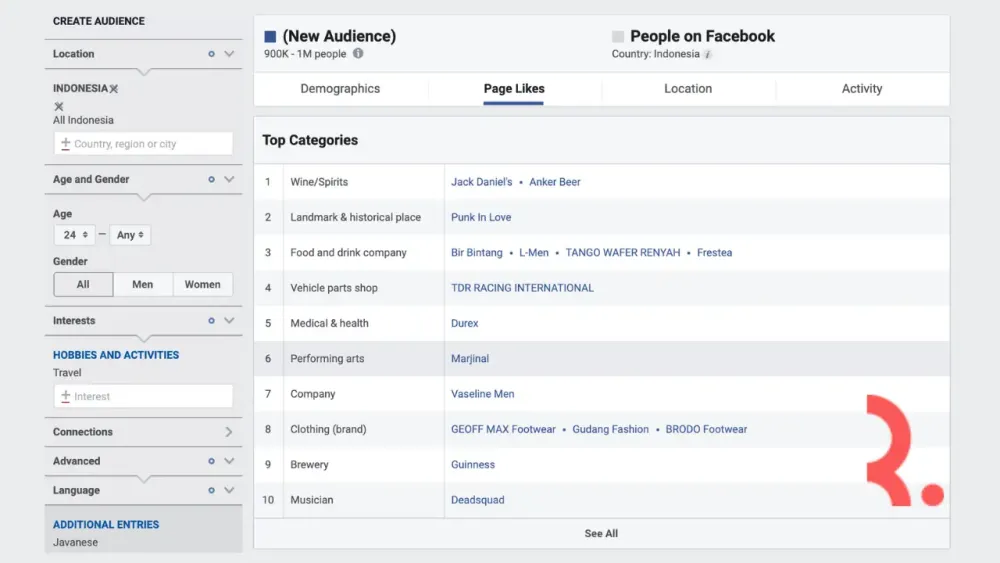Click the Language section circle icon
The width and height of the screenshot is (1000, 563).
211,490
